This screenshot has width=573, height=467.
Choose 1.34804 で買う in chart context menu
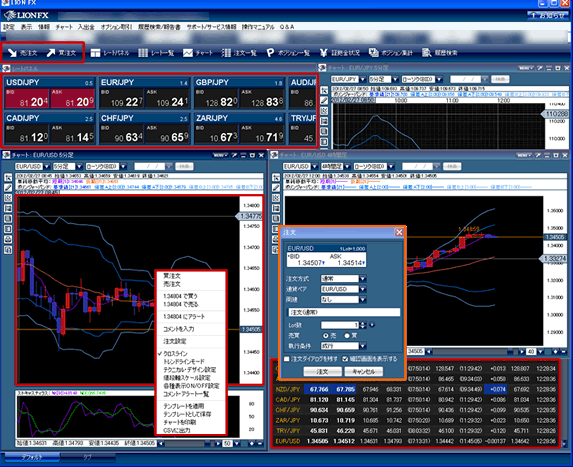(180, 296)
